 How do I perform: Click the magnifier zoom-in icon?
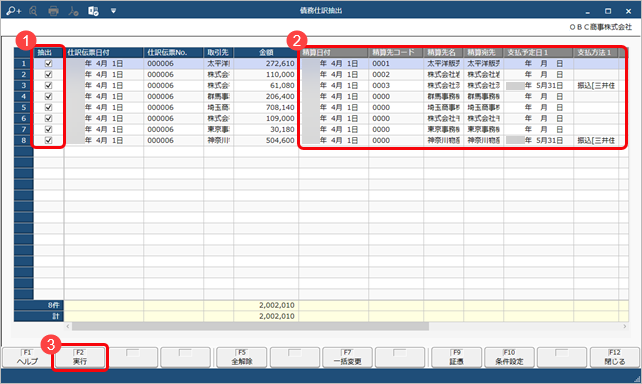coord(14,11)
